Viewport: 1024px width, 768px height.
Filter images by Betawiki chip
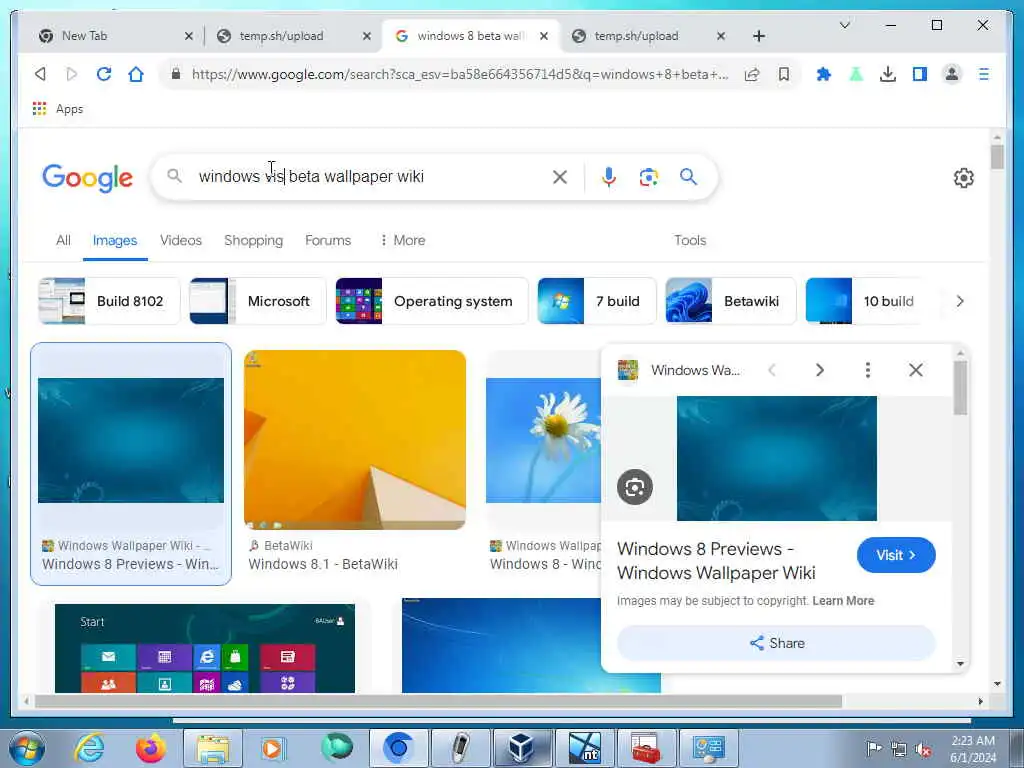731,301
